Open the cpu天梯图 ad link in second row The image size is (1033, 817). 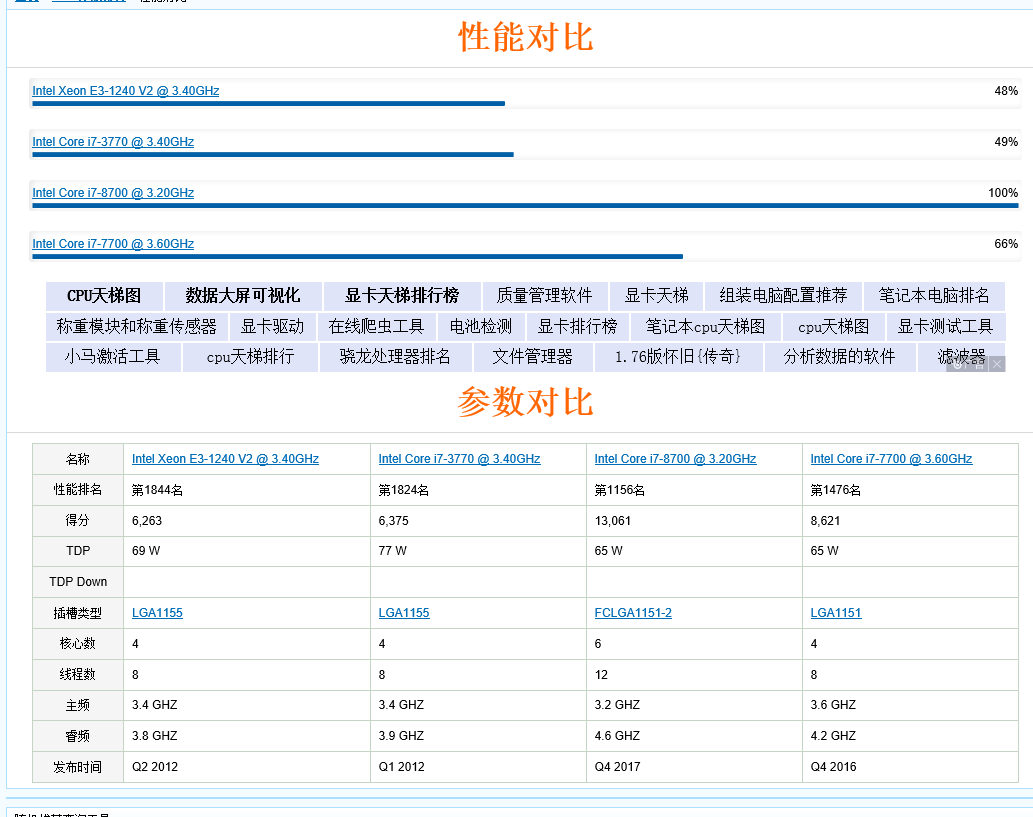(833, 327)
